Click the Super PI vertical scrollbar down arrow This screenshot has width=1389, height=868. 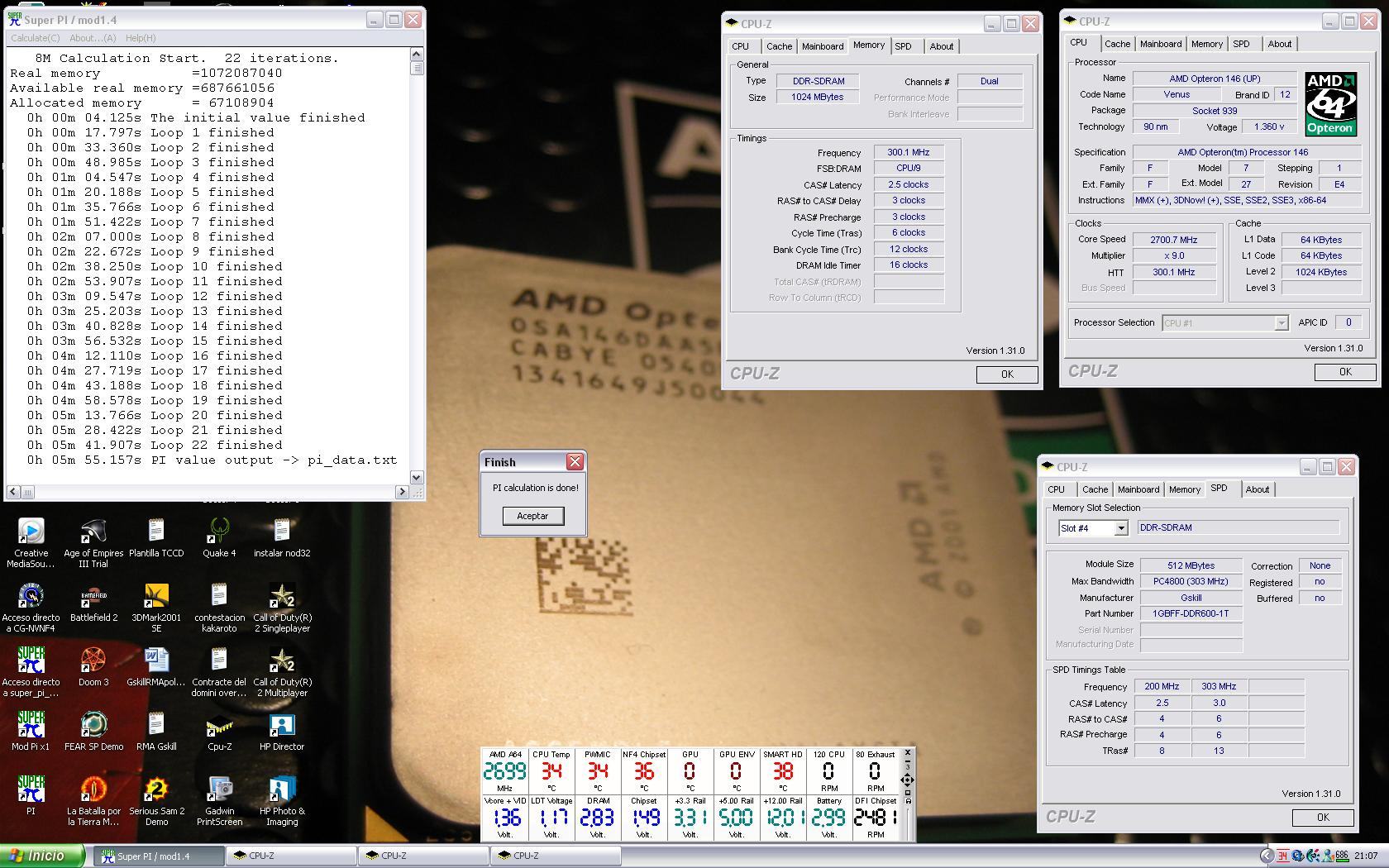coord(417,477)
